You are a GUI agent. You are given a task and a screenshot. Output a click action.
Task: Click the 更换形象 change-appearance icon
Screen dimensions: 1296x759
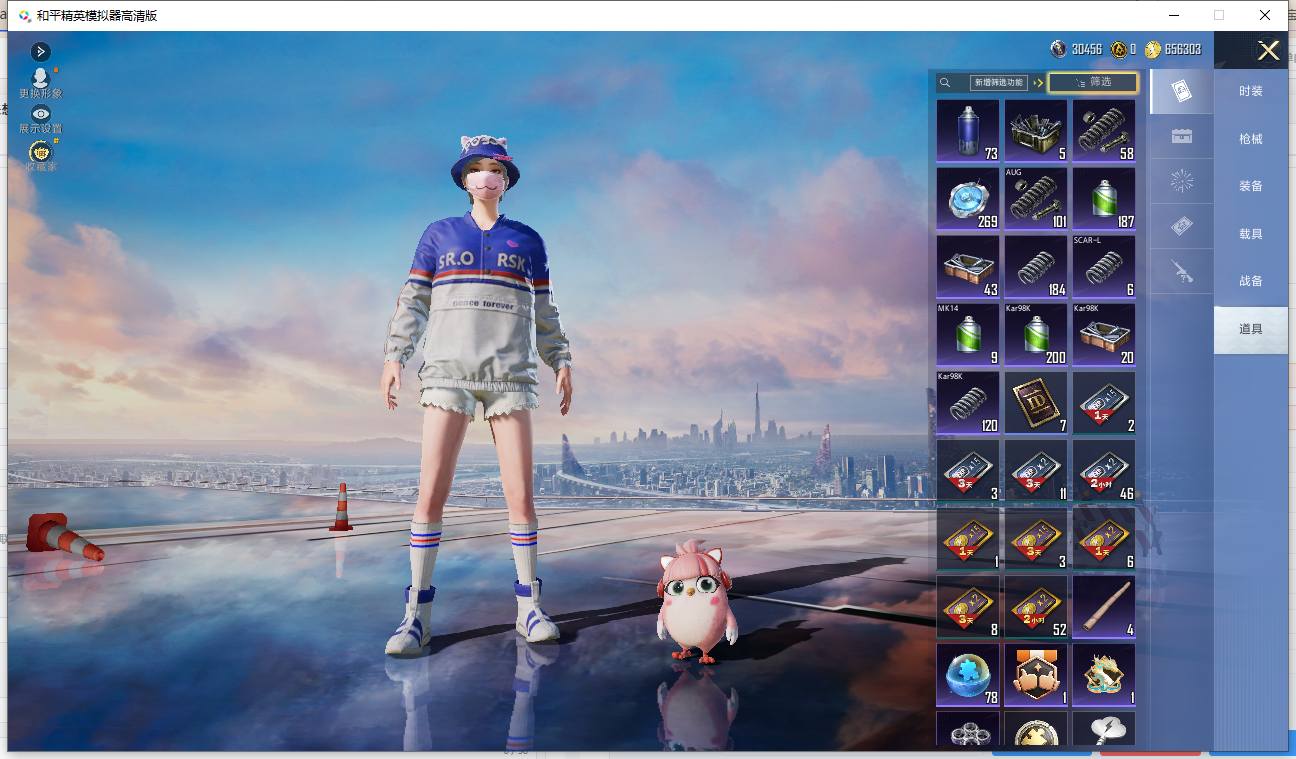40,82
